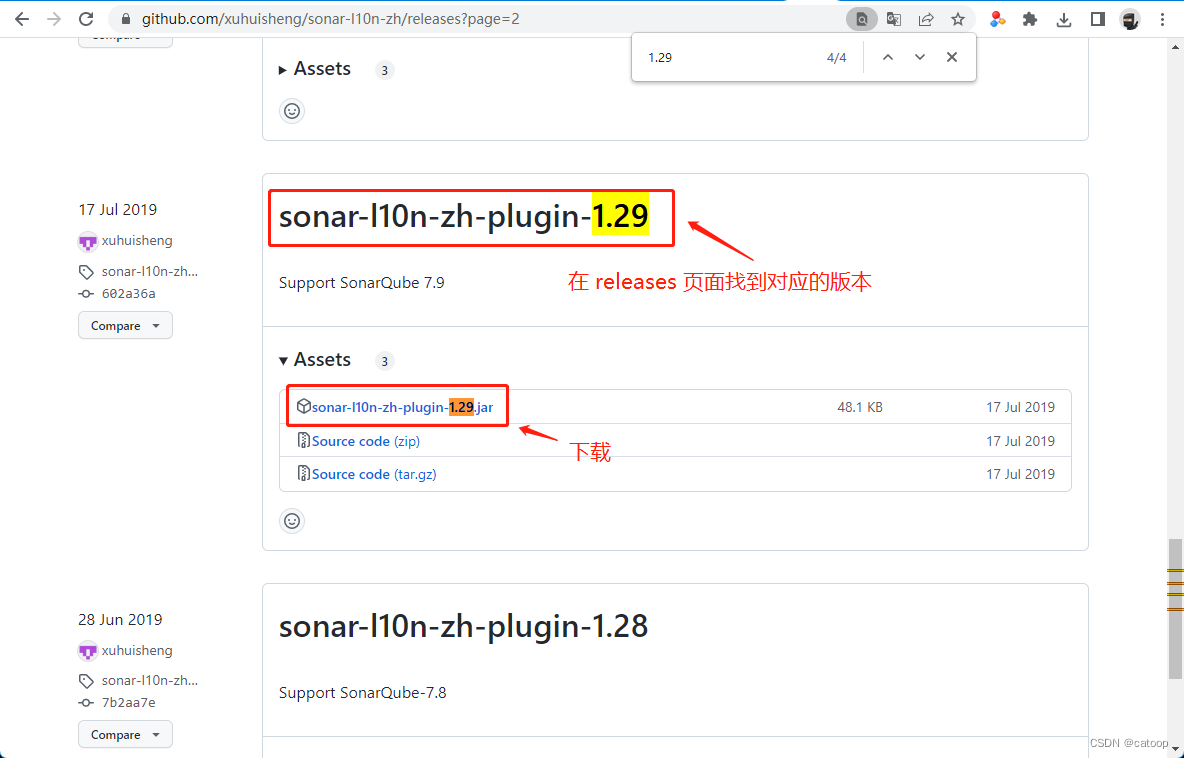Click the package icon beside the 1.29 jar
The image size is (1184, 758).
click(x=304, y=407)
